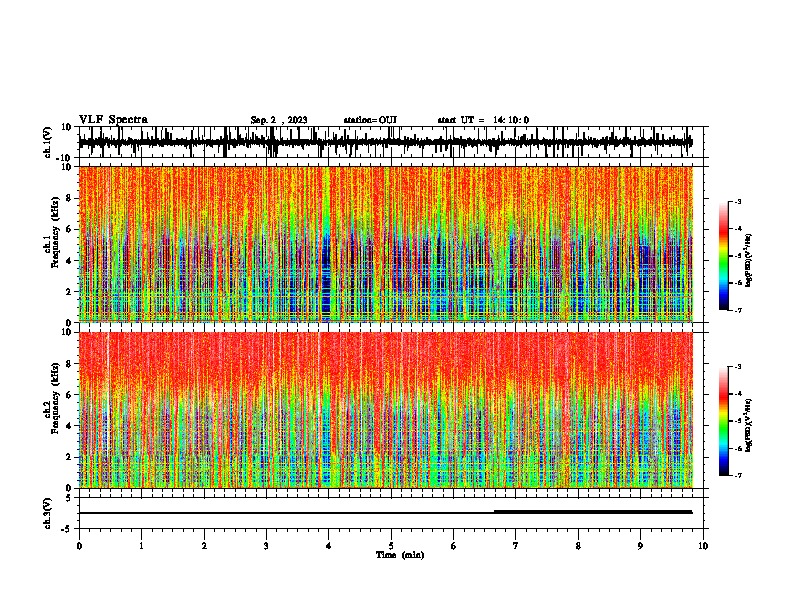Click the ch.1 color scale bar
792x612 pixels.
pyautogui.click(x=724, y=256)
